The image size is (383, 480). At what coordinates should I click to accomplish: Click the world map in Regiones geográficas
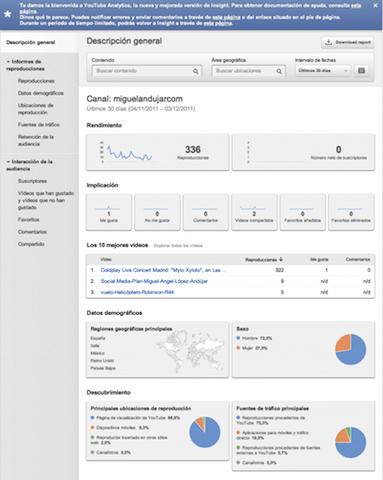coord(191,351)
